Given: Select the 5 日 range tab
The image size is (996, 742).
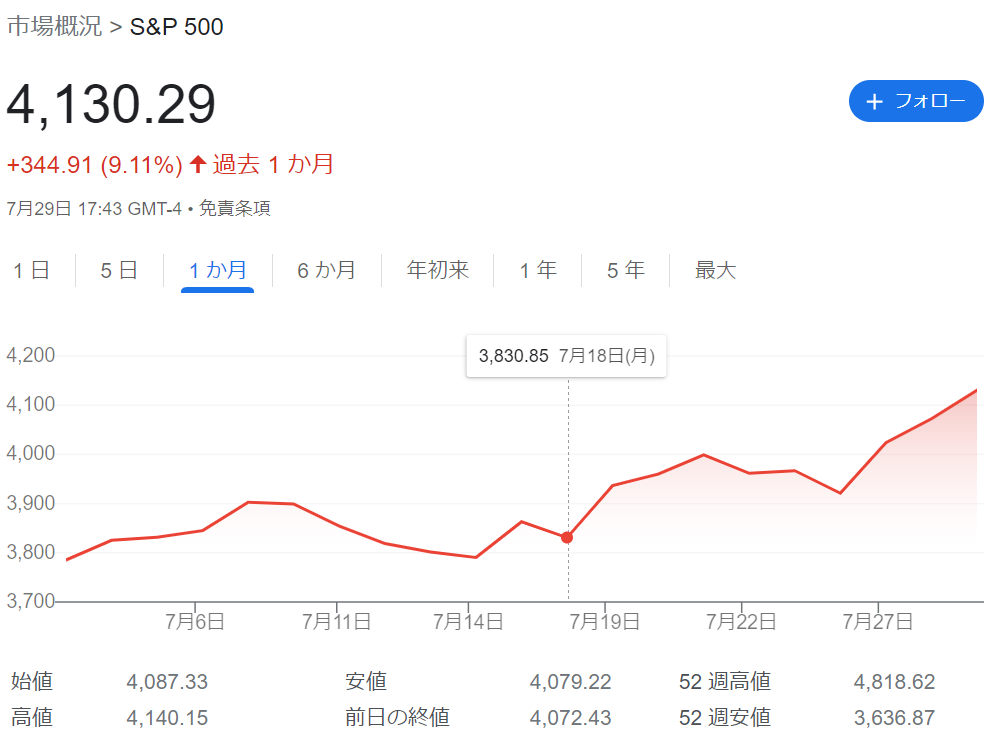Looking at the screenshot, I should (119, 271).
